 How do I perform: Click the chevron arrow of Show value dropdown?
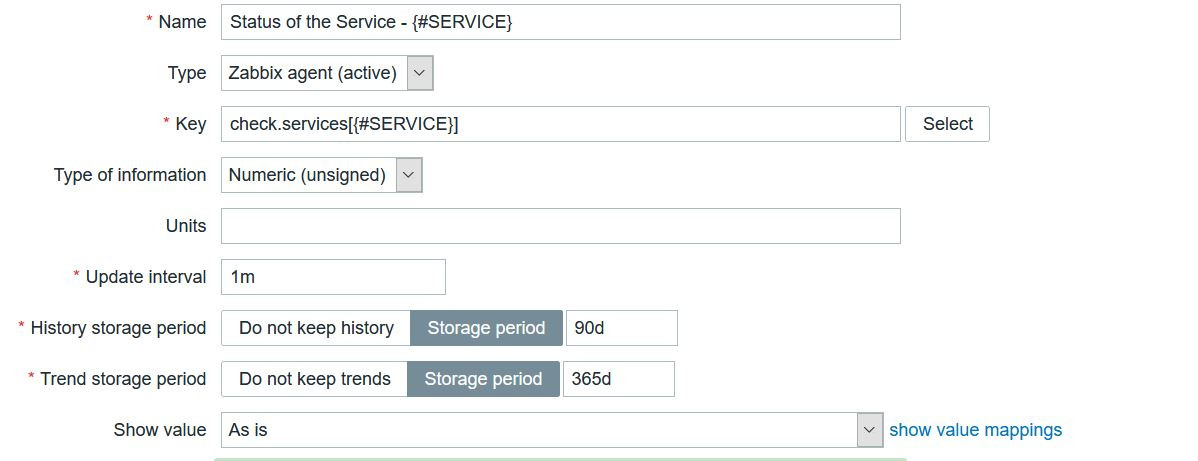[870, 430]
